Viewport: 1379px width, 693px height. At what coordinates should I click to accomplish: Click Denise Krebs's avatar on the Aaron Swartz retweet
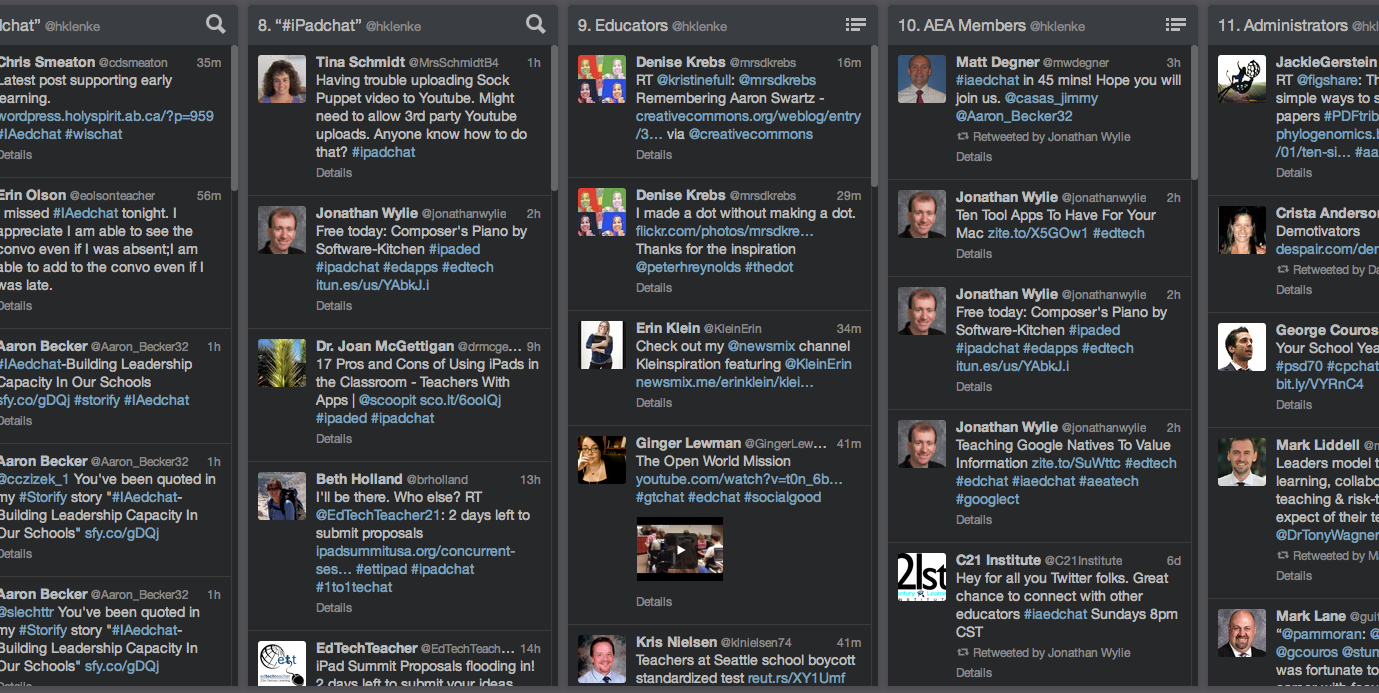(602, 79)
